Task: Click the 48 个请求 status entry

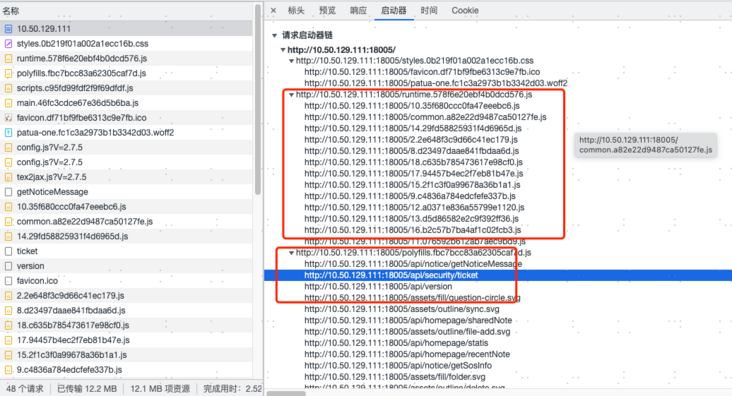Action: click(x=25, y=389)
